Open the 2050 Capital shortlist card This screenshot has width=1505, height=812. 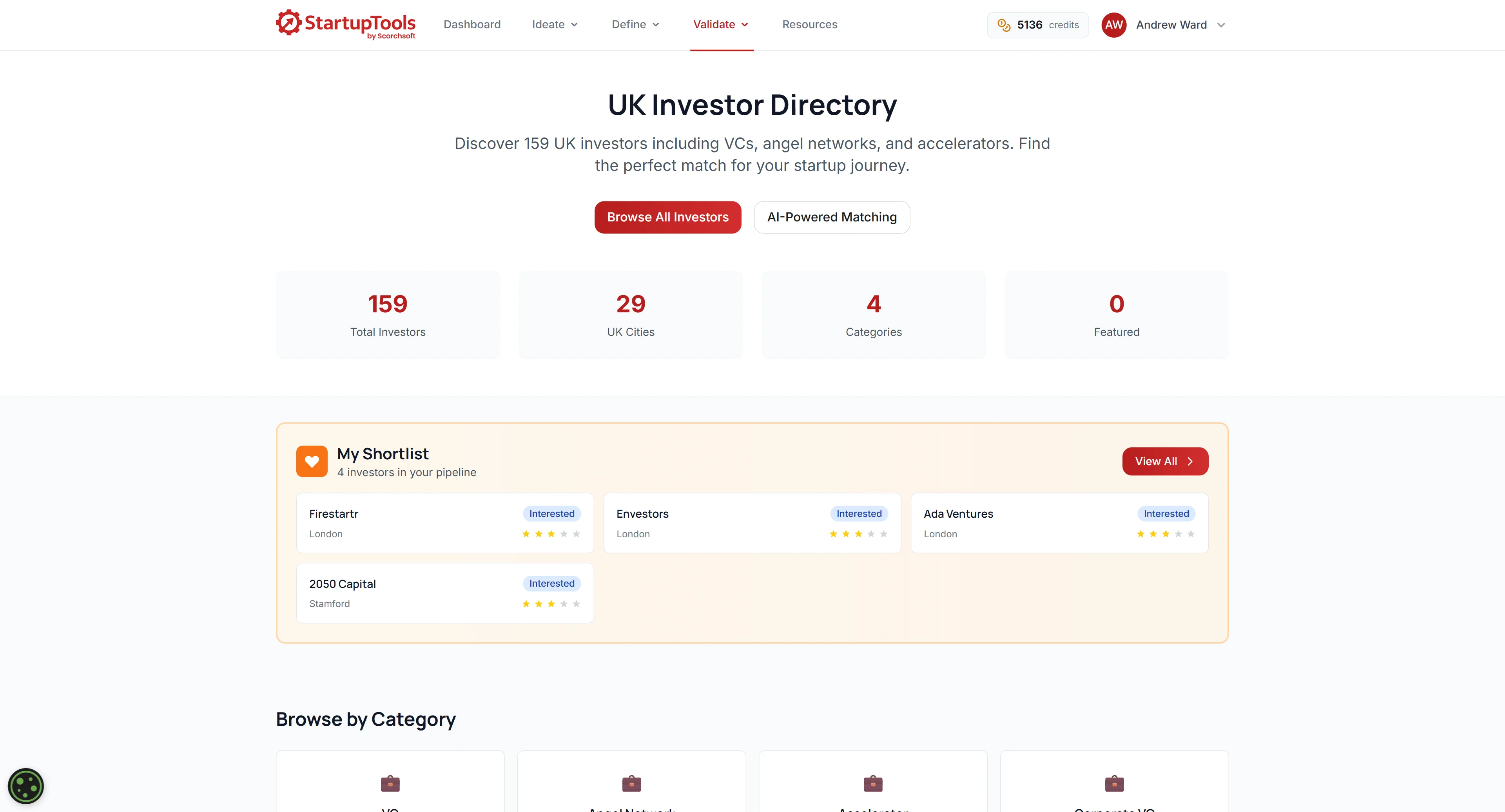[445, 593]
